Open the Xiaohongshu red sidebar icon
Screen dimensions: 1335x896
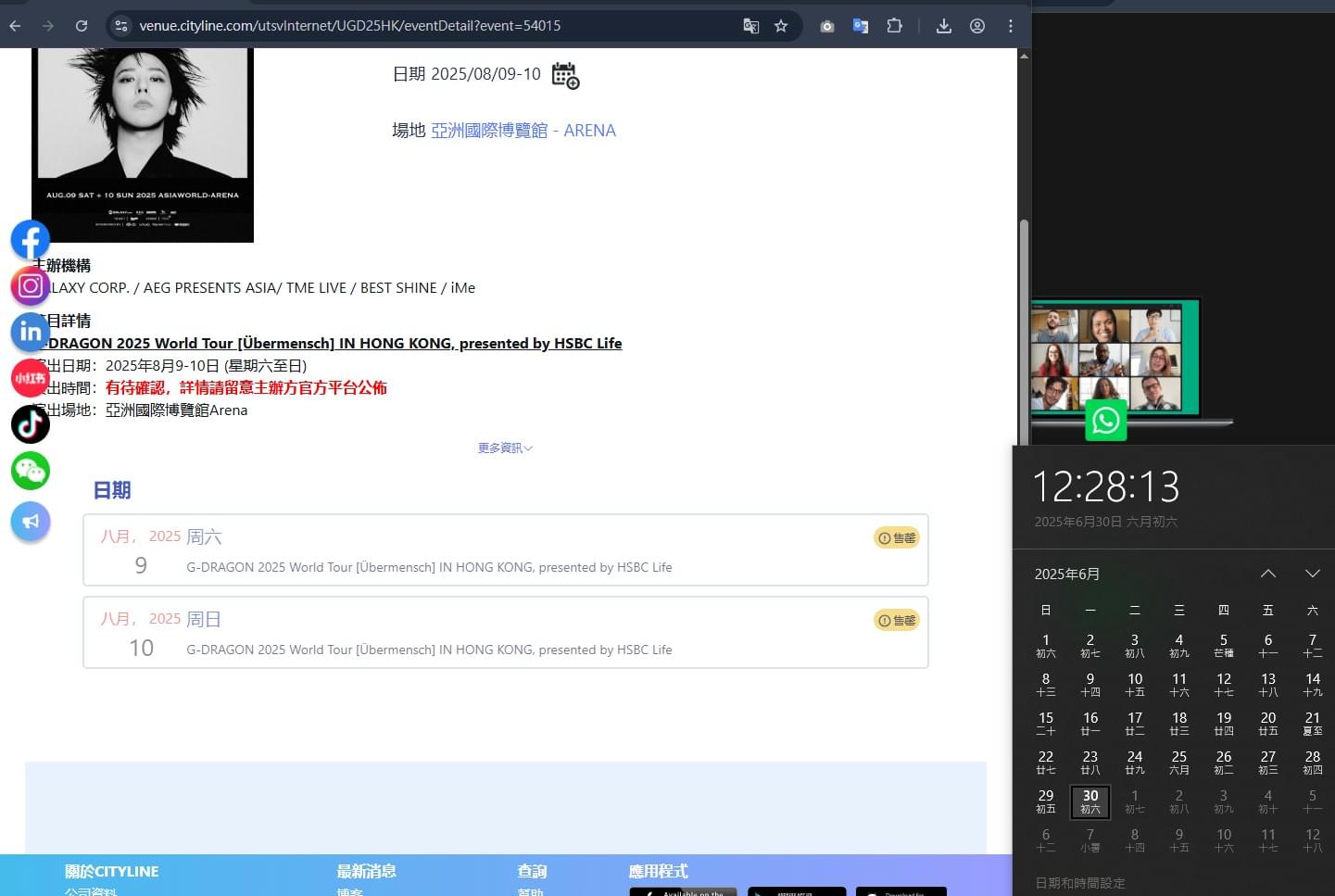(x=30, y=378)
